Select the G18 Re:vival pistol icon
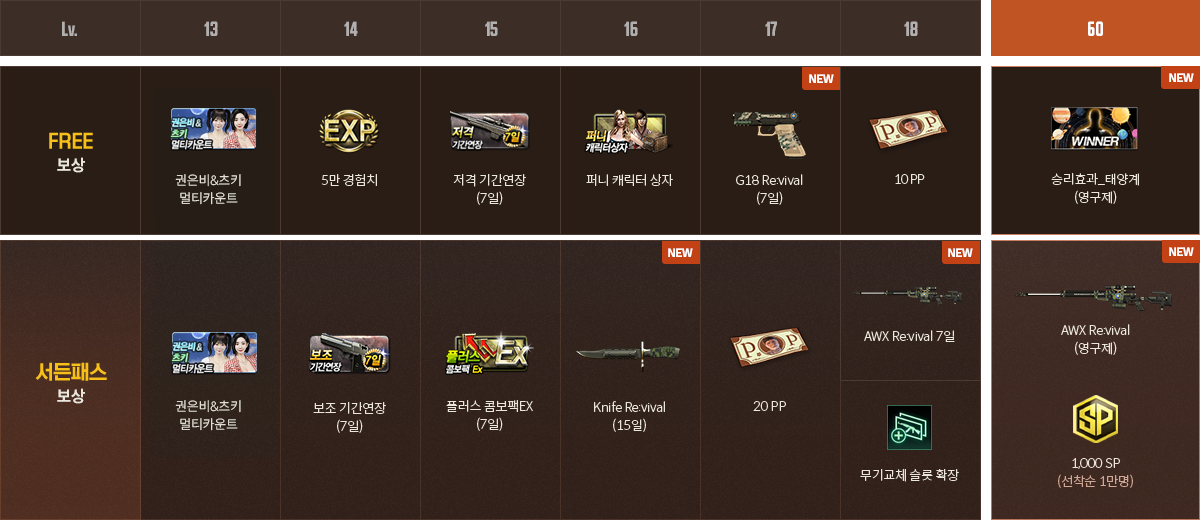The height and width of the screenshot is (520, 1200). [x=769, y=130]
